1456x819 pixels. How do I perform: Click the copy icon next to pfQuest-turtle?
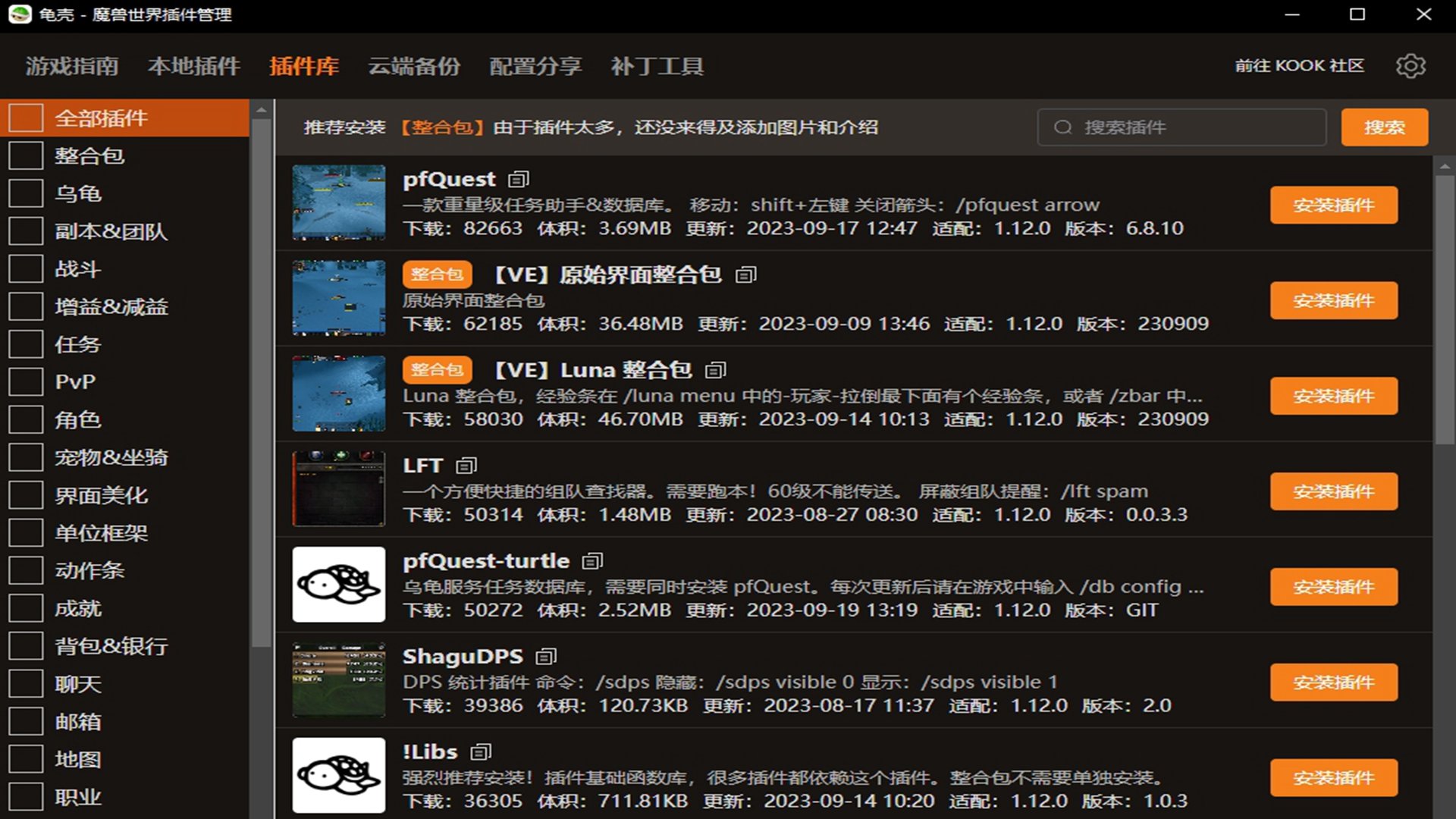[x=592, y=561]
